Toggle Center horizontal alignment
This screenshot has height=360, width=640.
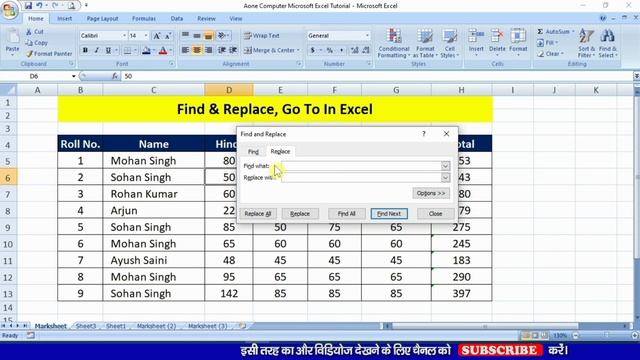click(197, 50)
